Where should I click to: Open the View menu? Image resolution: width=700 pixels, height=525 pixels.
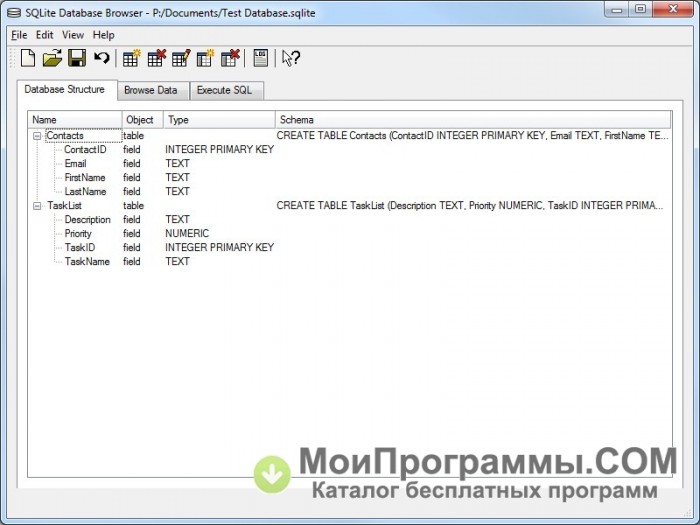point(73,35)
